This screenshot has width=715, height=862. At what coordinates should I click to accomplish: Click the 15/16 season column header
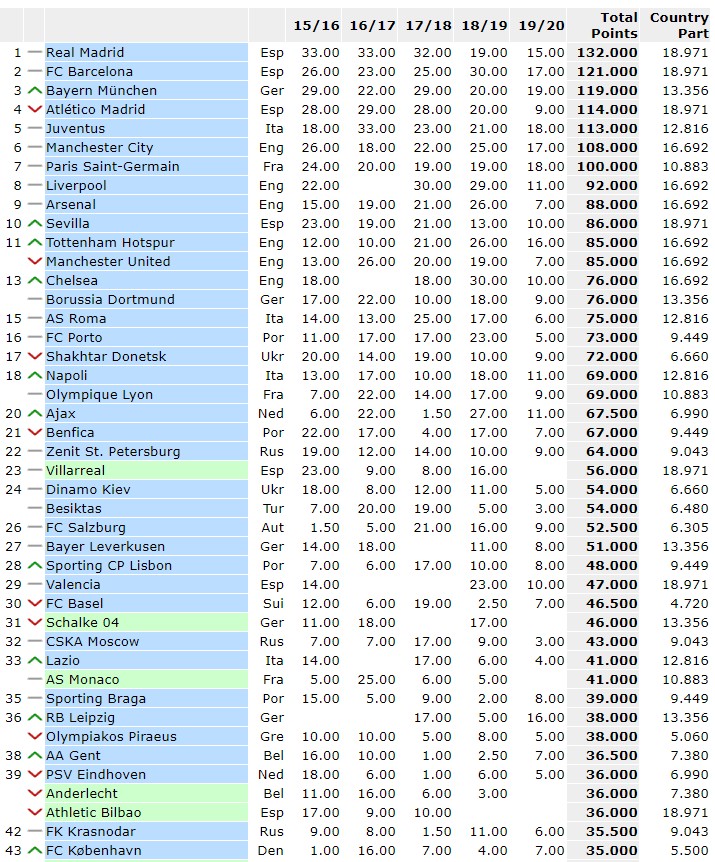click(x=316, y=26)
